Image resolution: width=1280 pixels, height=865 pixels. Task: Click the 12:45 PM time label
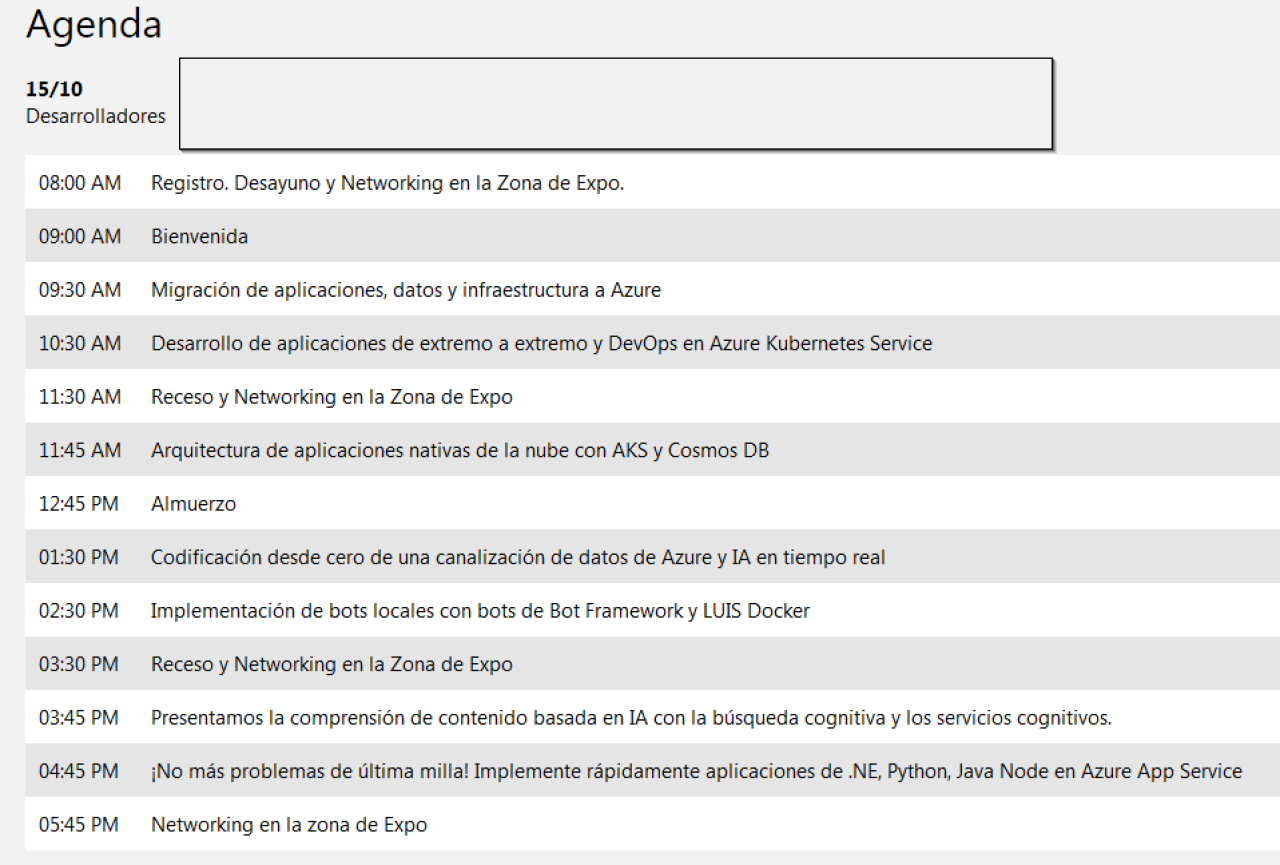(x=79, y=504)
